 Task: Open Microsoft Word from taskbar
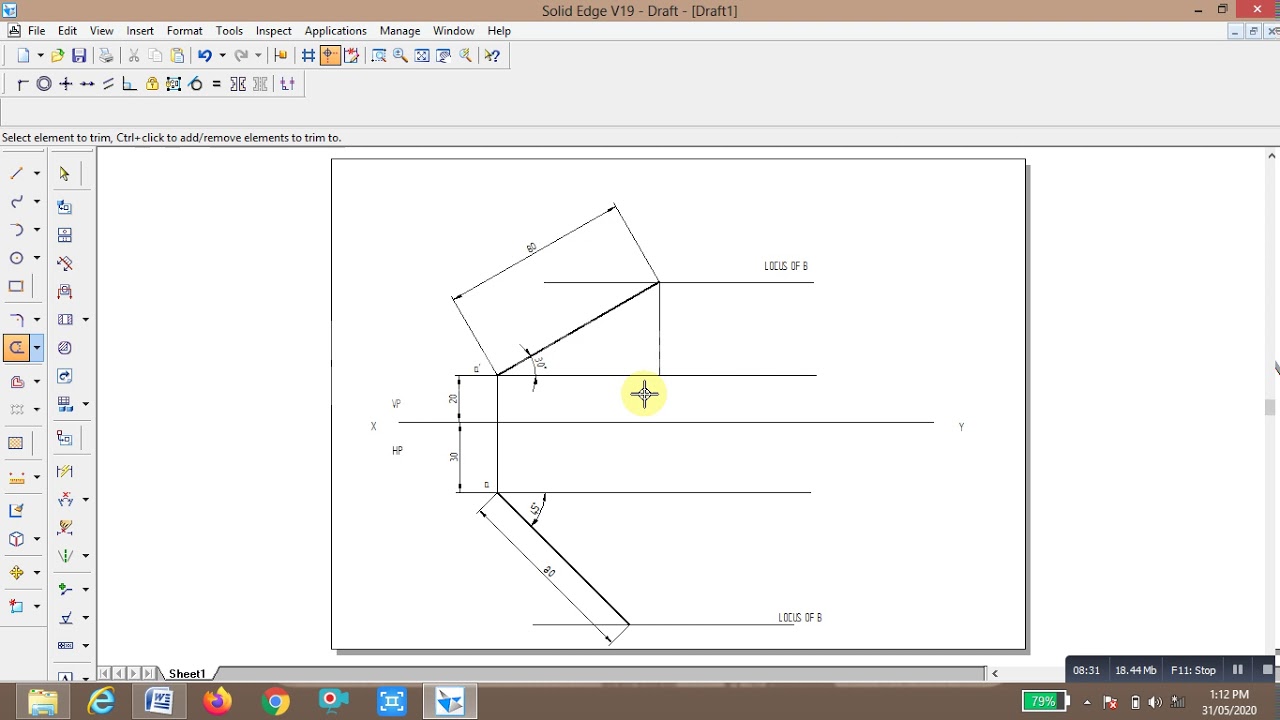pyautogui.click(x=159, y=702)
